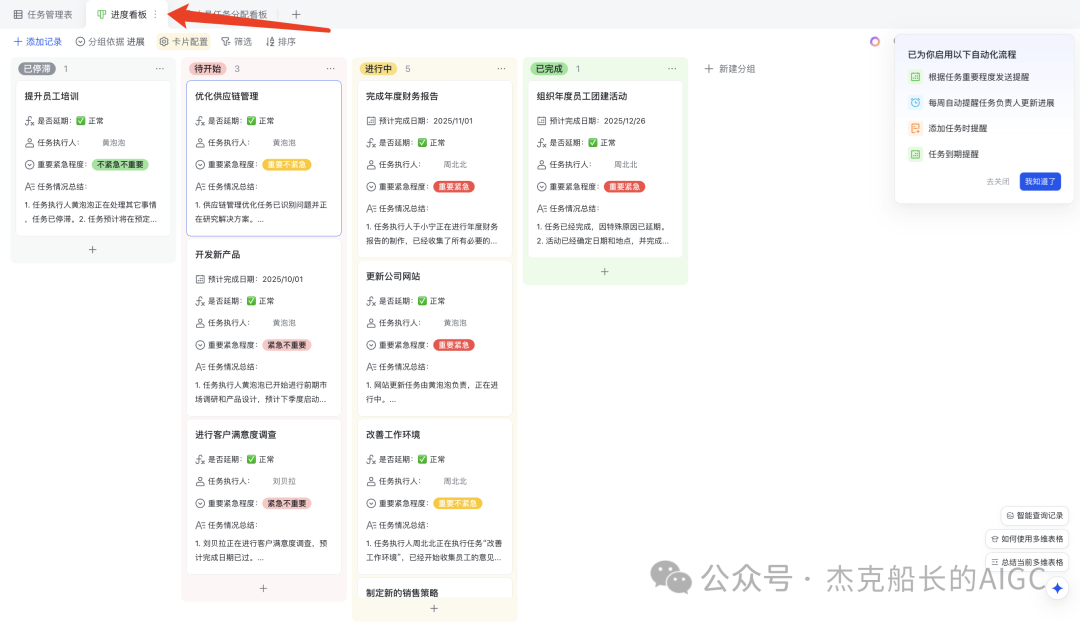1080x622 pixels.
Task: Click the purple circular icon near popup
Action: click(x=875, y=42)
